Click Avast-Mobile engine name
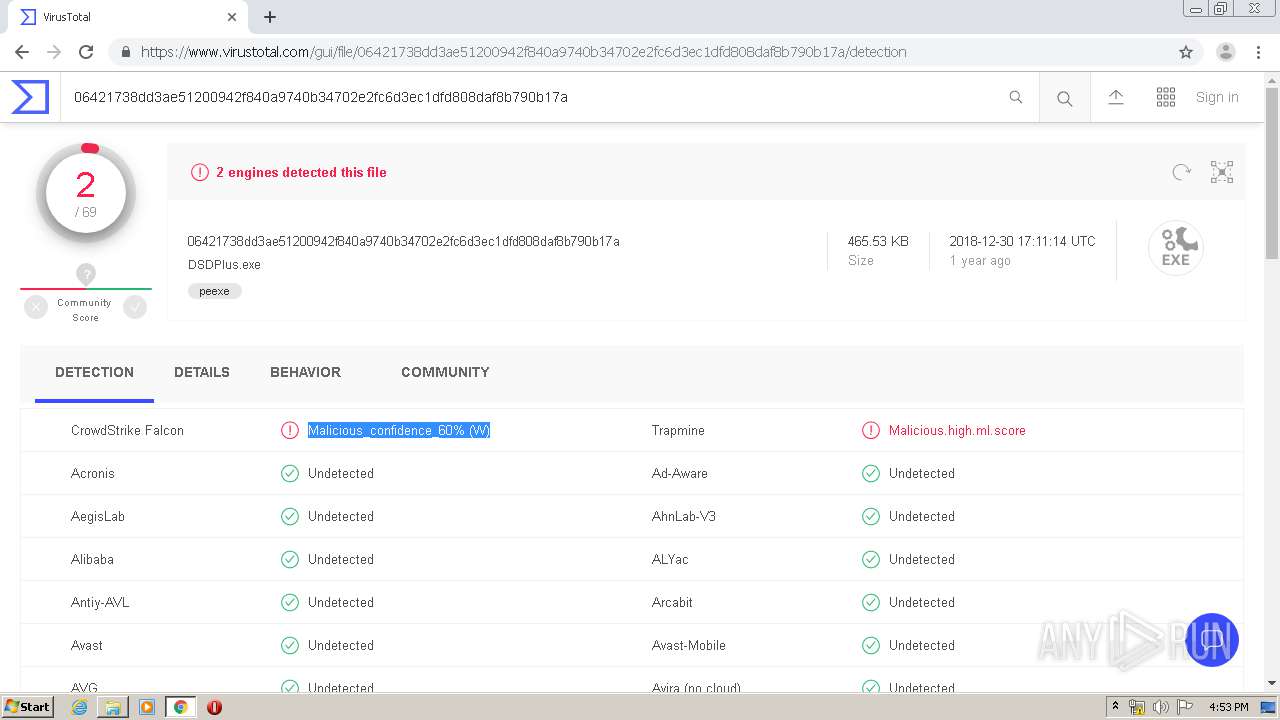Image resolution: width=1280 pixels, height=720 pixels. click(689, 645)
